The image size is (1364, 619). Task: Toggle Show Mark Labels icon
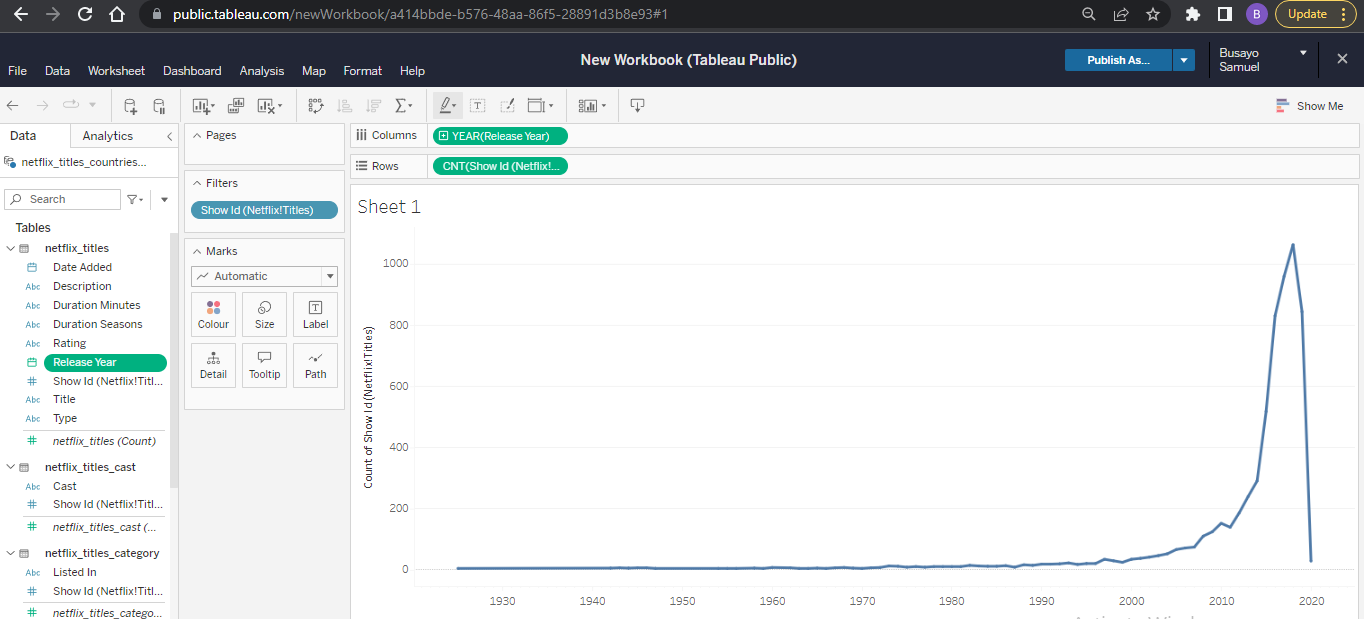(478, 106)
